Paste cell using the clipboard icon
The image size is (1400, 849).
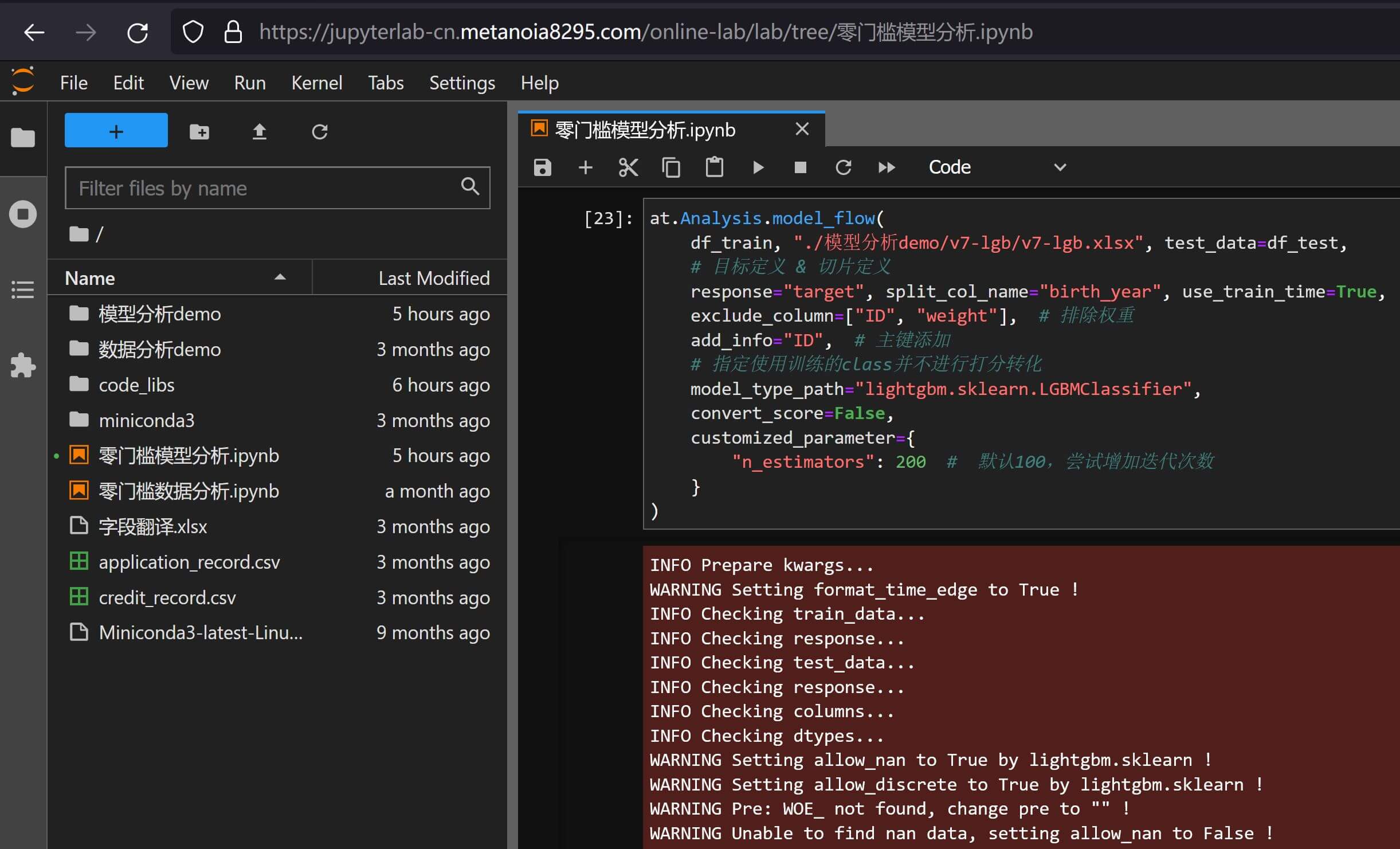click(714, 167)
